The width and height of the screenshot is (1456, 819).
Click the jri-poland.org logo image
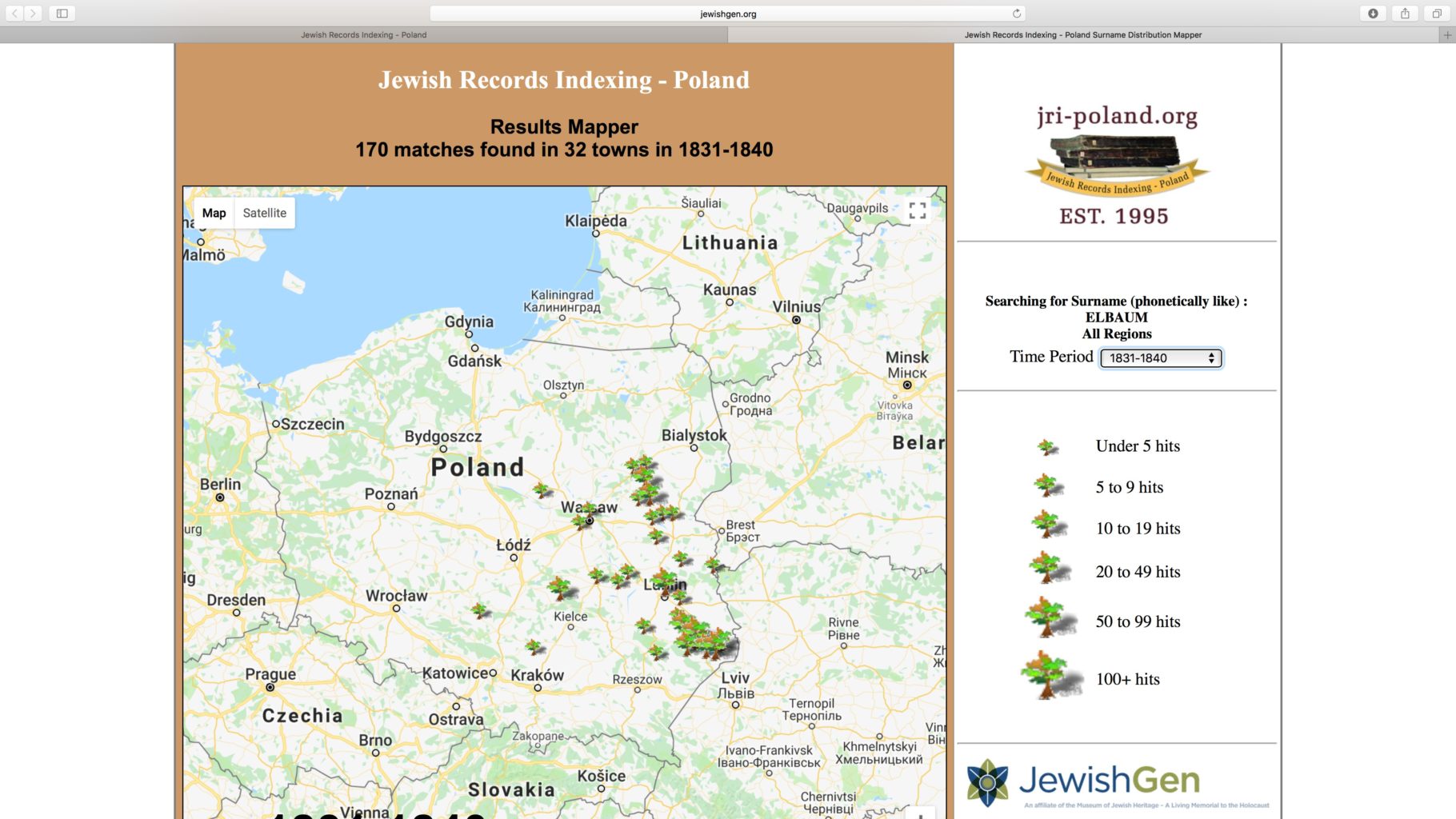pos(1117,165)
